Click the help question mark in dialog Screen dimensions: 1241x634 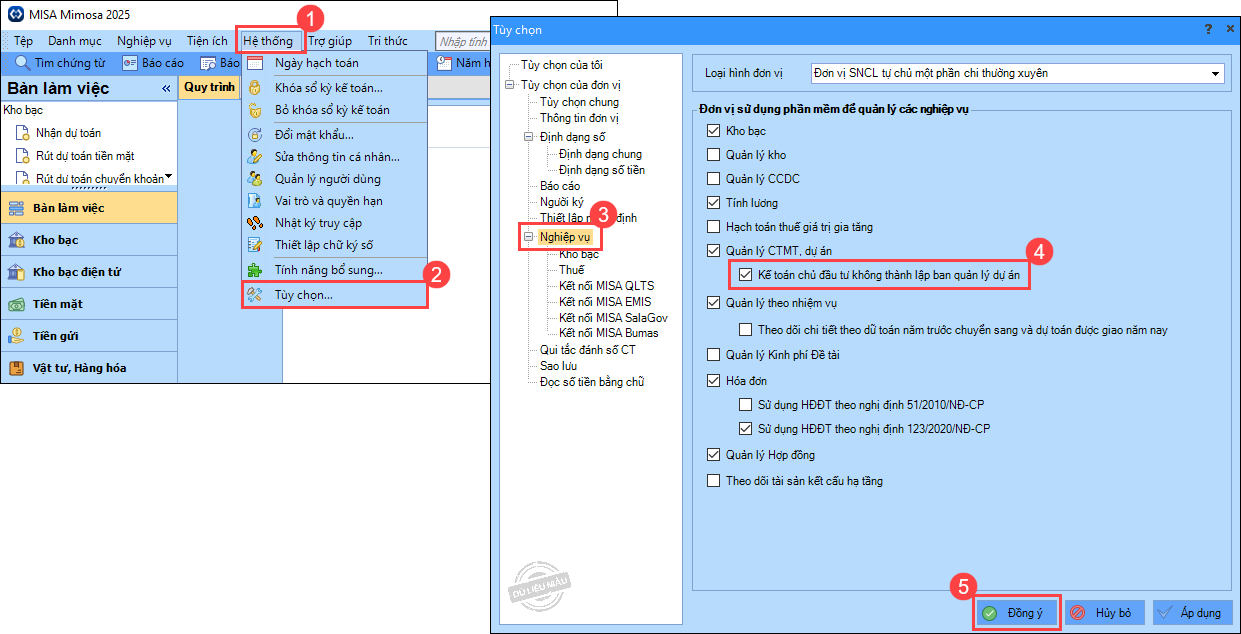[x=1208, y=29]
